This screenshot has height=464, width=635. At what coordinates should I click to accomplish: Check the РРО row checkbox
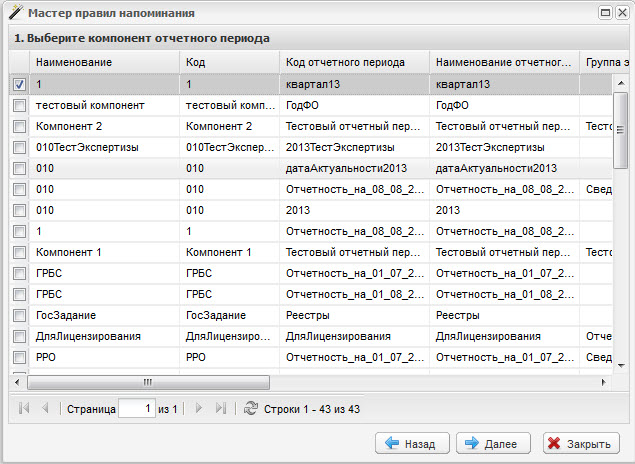point(19,357)
